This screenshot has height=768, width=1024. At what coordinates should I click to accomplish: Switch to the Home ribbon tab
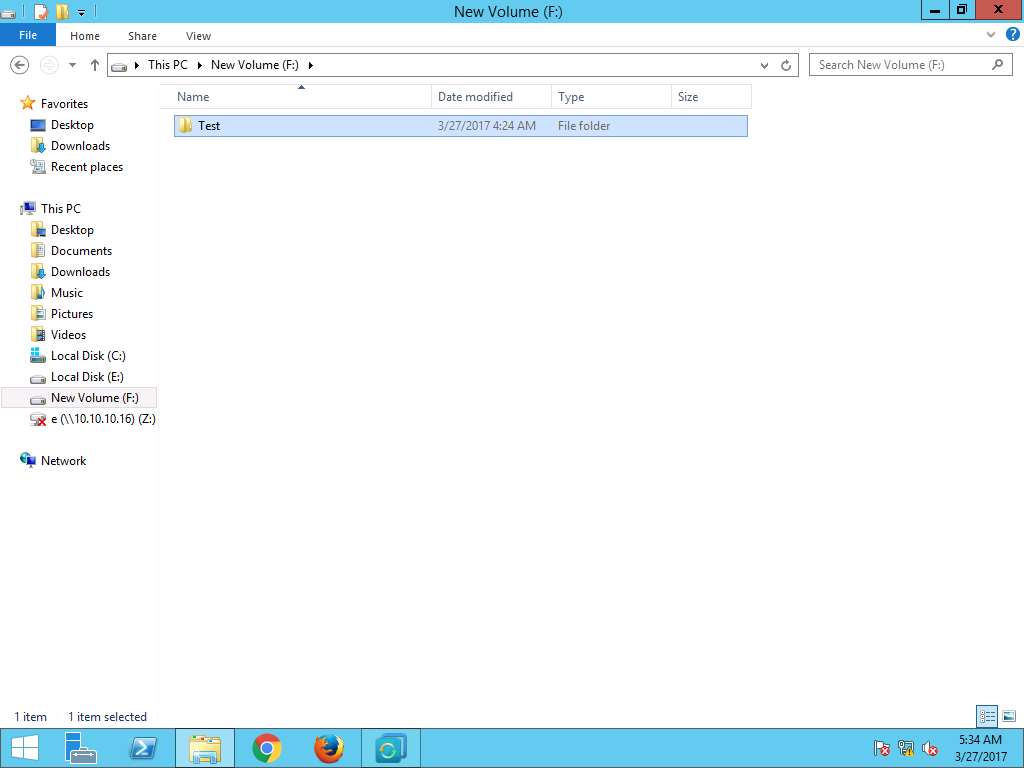[85, 36]
